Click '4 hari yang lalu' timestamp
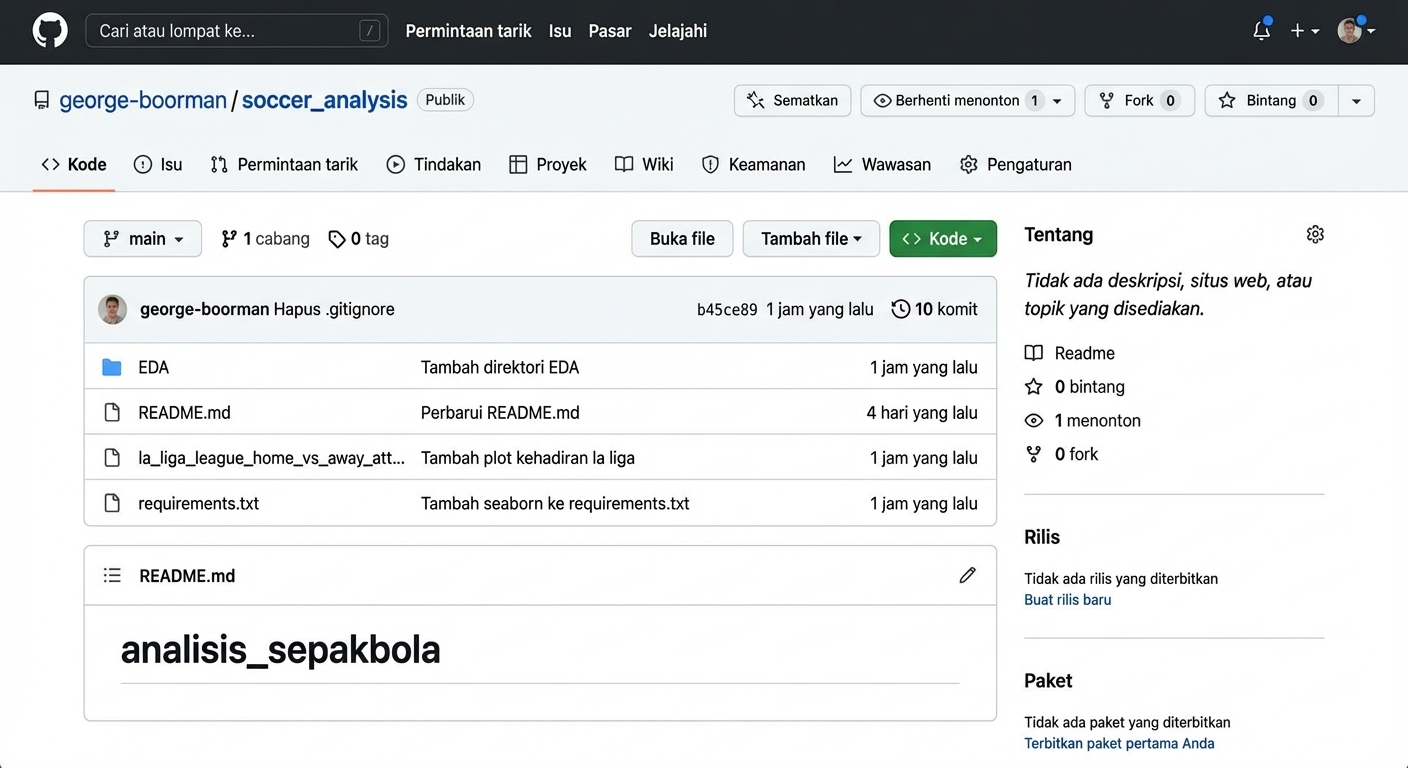Screen dimensions: 1408x768 922,412
